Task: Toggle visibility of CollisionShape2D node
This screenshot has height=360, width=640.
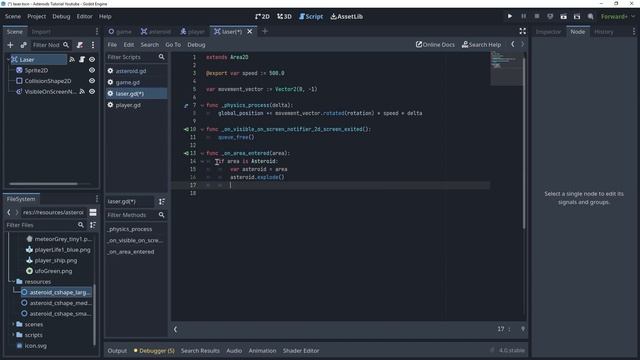Action: point(92,81)
